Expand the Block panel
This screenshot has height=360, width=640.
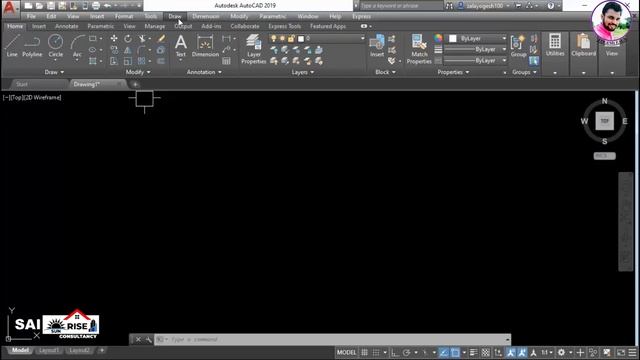385,72
